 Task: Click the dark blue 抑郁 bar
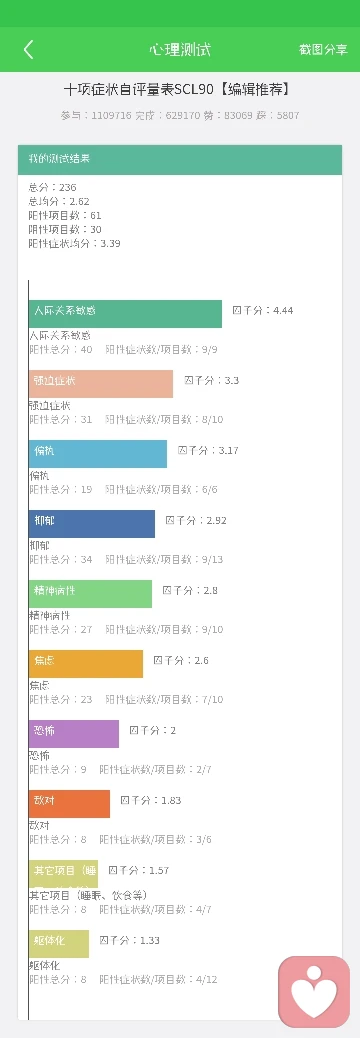(x=92, y=524)
